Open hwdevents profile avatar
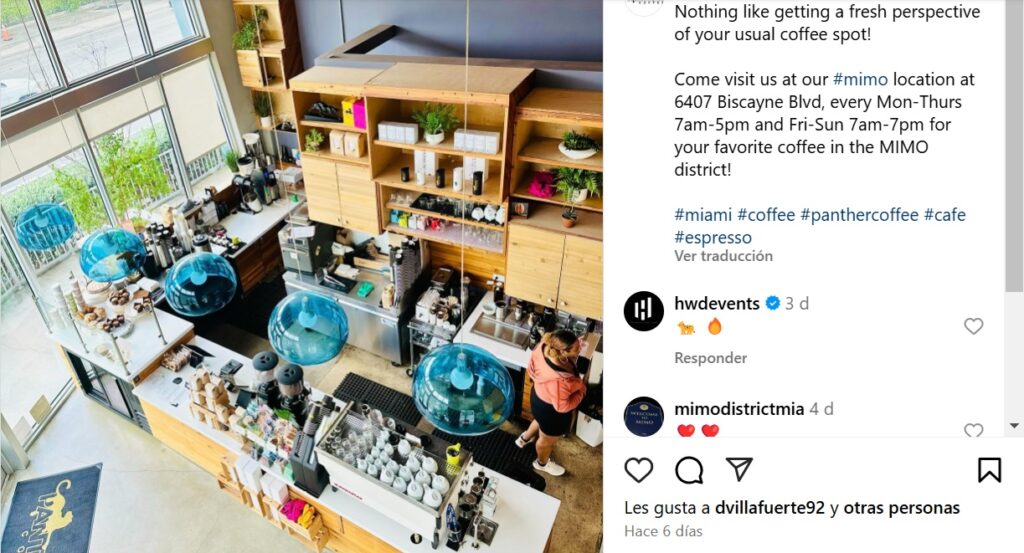This screenshot has height=553, width=1024. pyautogui.click(x=643, y=311)
